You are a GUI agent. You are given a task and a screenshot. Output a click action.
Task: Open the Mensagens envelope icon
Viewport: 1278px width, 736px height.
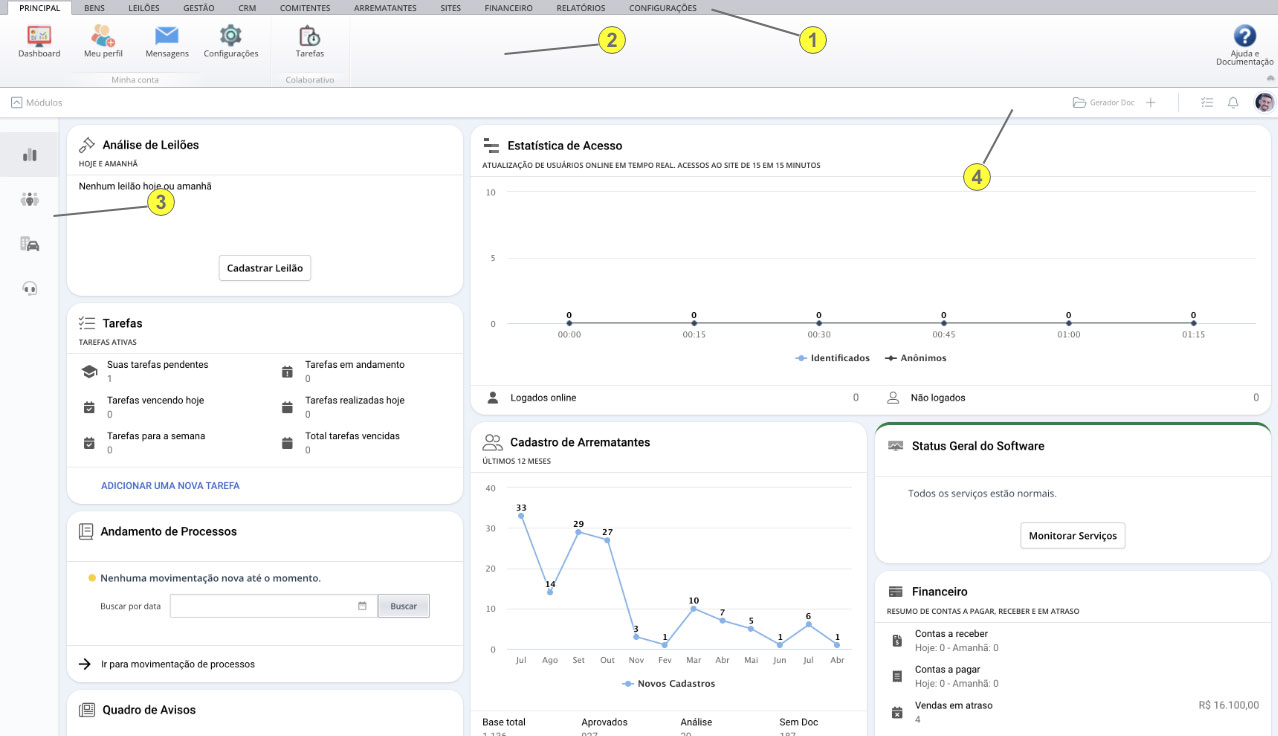166,37
